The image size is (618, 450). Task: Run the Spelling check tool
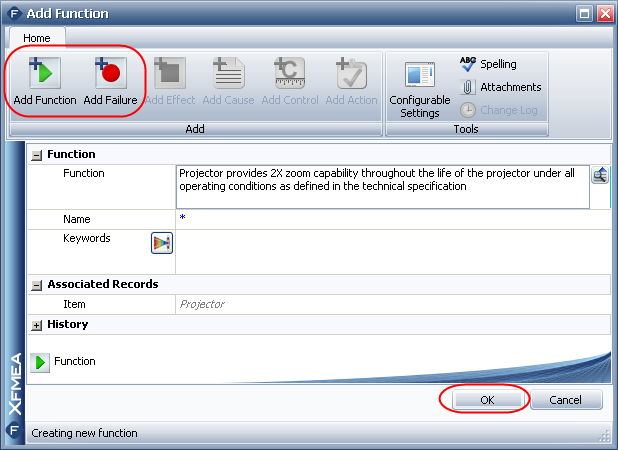[x=488, y=64]
